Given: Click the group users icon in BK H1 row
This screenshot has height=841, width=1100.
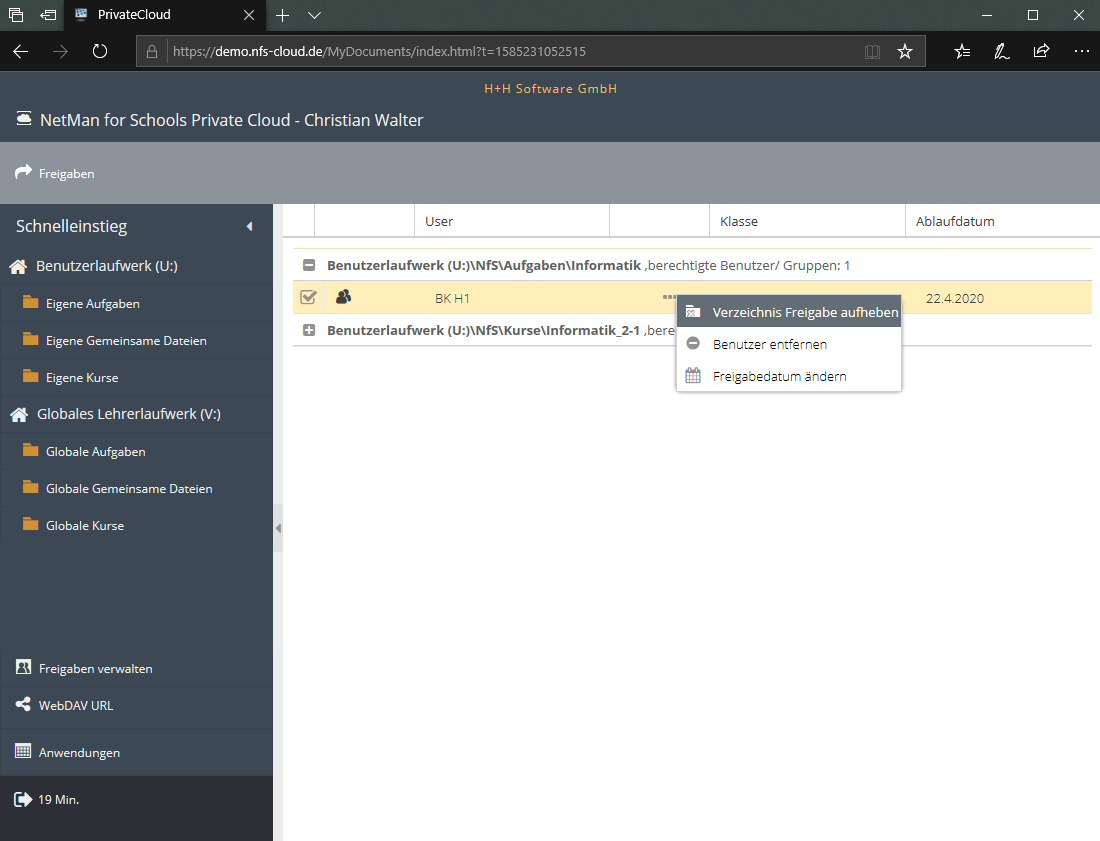Looking at the screenshot, I should tap(343, 297).
